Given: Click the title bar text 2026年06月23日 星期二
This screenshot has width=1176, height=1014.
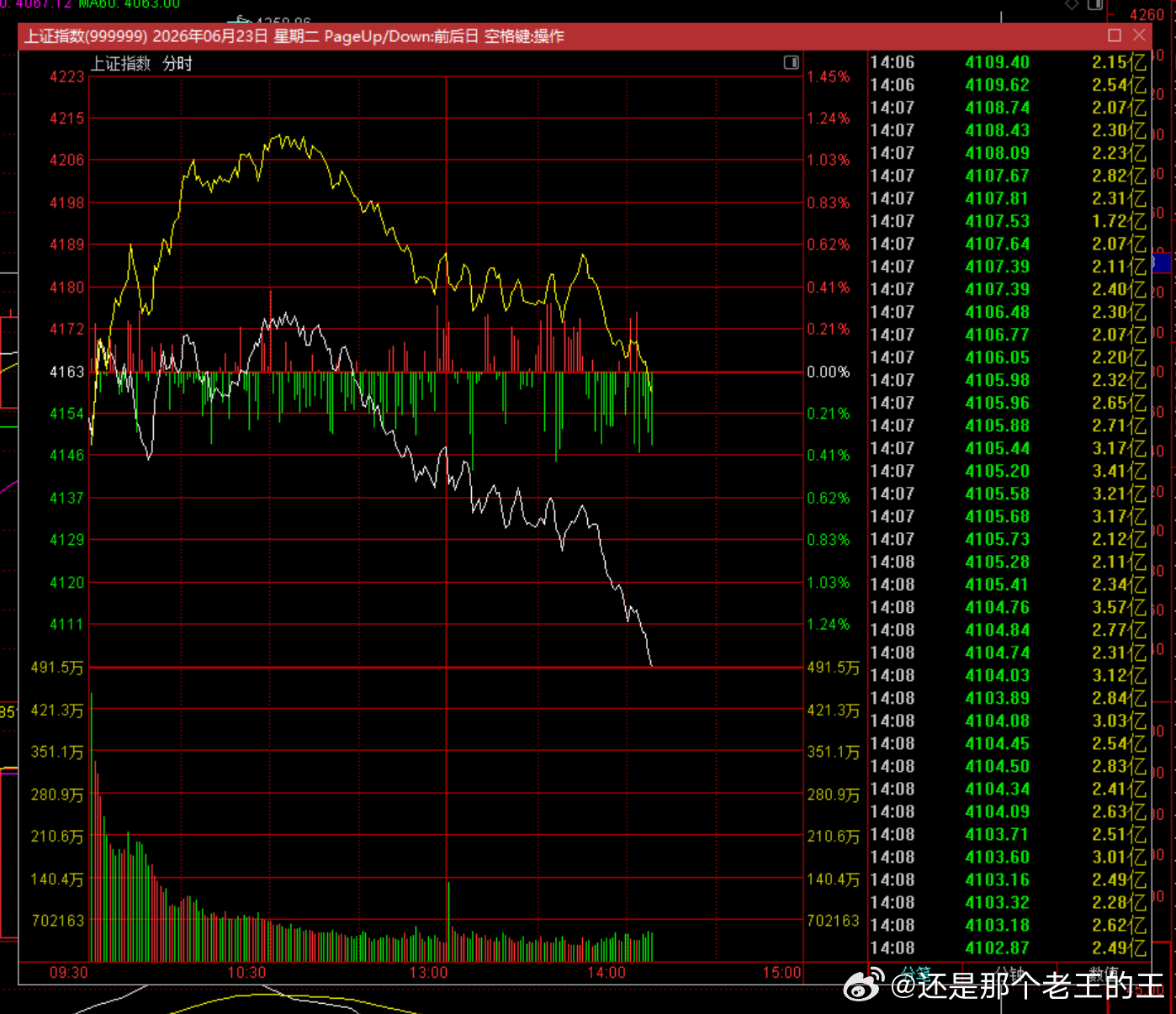Looking at the screenshot, I should 235,36.
